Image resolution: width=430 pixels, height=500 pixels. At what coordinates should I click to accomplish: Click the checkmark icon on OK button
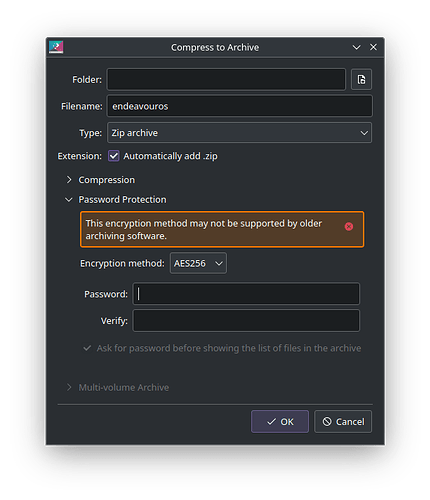(271, 422)
